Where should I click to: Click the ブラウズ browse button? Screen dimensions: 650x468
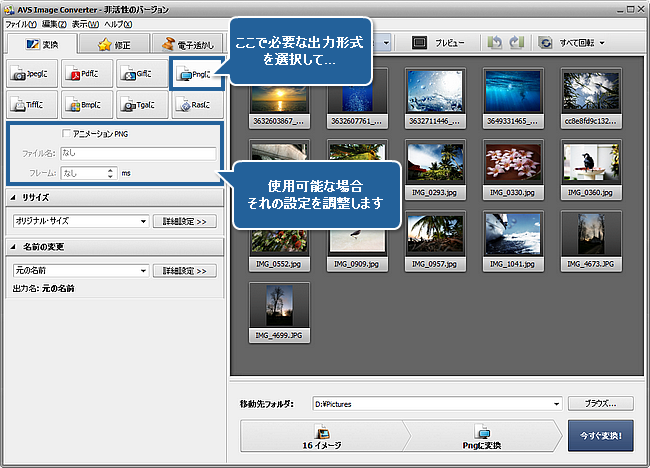[600, 404]
